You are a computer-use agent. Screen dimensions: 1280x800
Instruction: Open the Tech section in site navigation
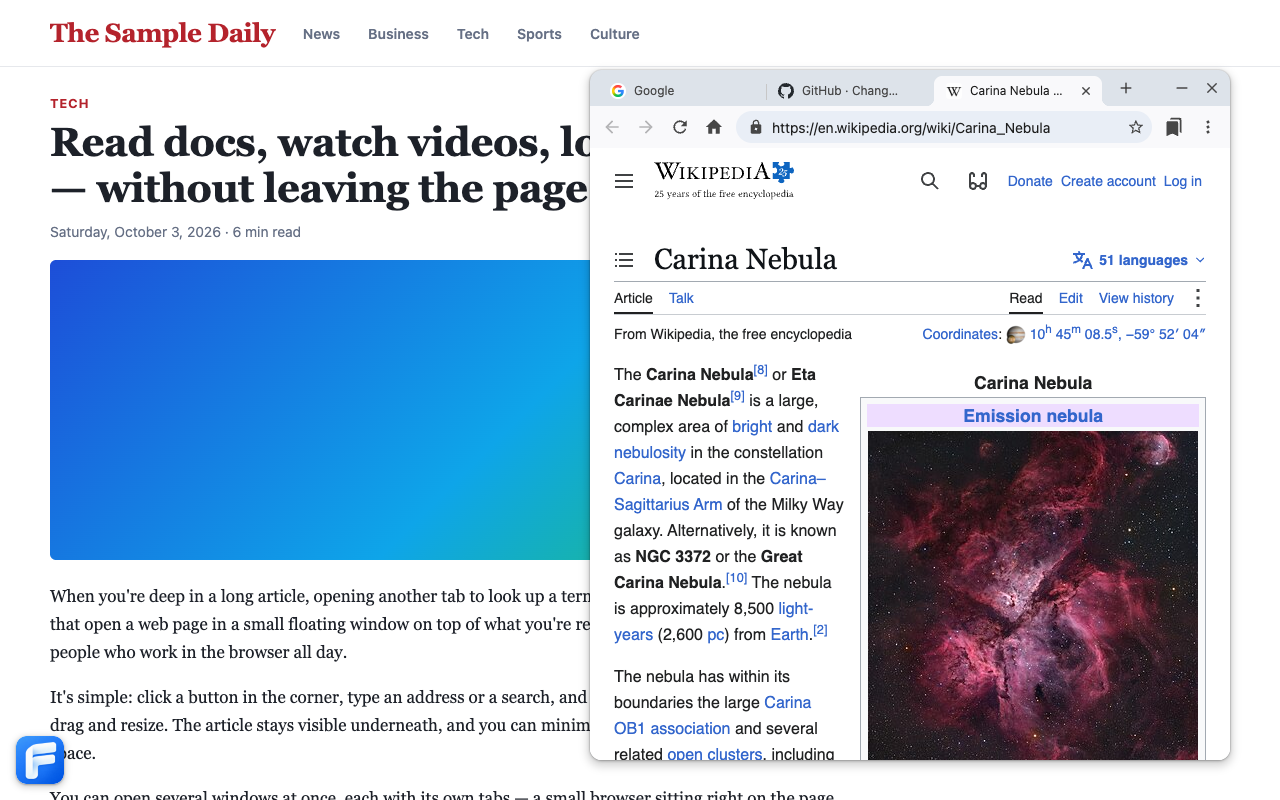pos(473,34)
